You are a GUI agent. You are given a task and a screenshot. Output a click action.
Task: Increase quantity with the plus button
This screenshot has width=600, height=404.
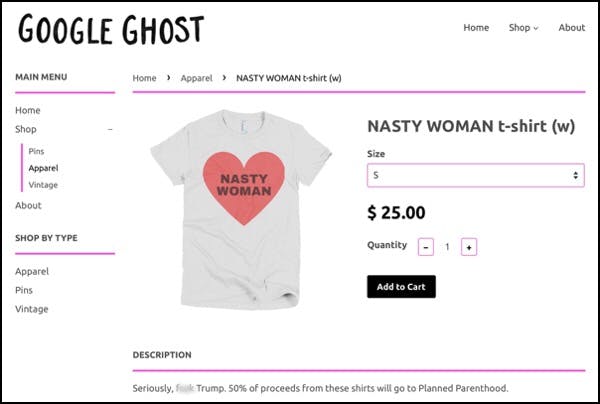(469, 246)
